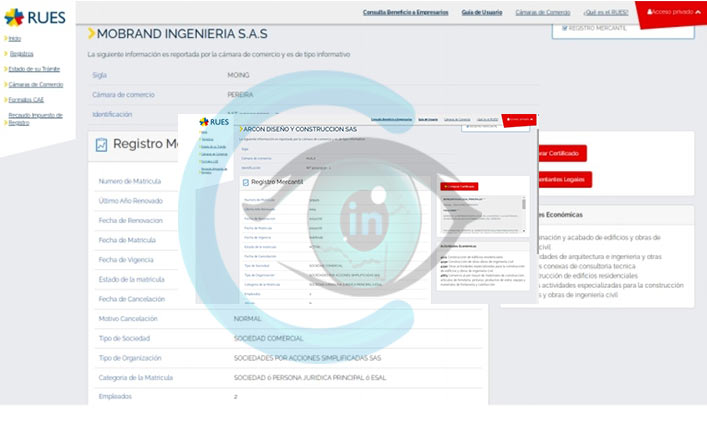Image resolution: width=707 pixels, height=423 pixels.
Task: Click Categoria de la Matricula value, MOBRAND window
Action: coord(310,378)
